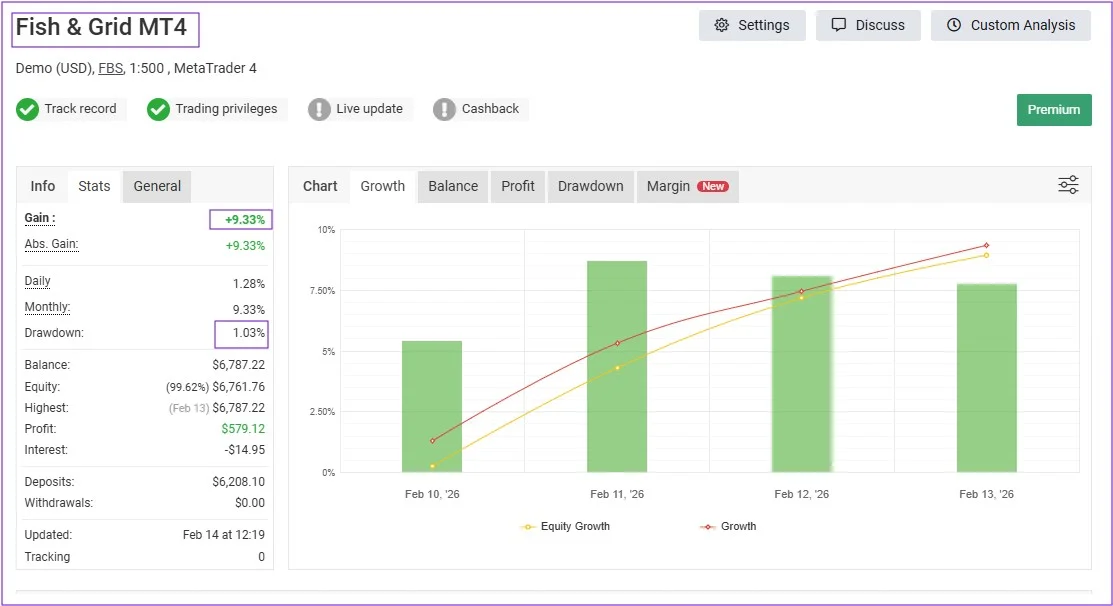The height and width of the screenshot is (606, 1113).
Task: Click the green Track record checkmark icon
Action: 28,109
